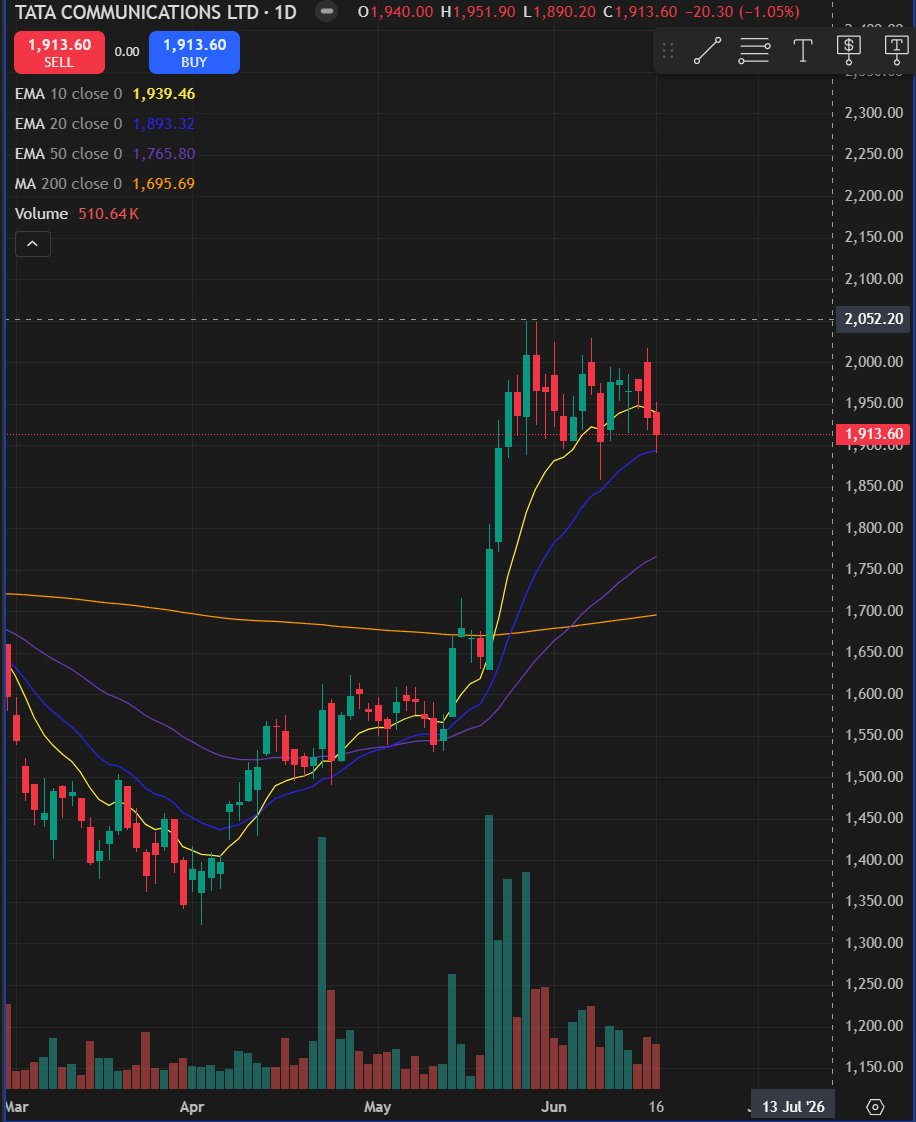916x1122 pixels.
Task: Click the orange 1,695.69 MA 200 value
Action: [163, 184]
